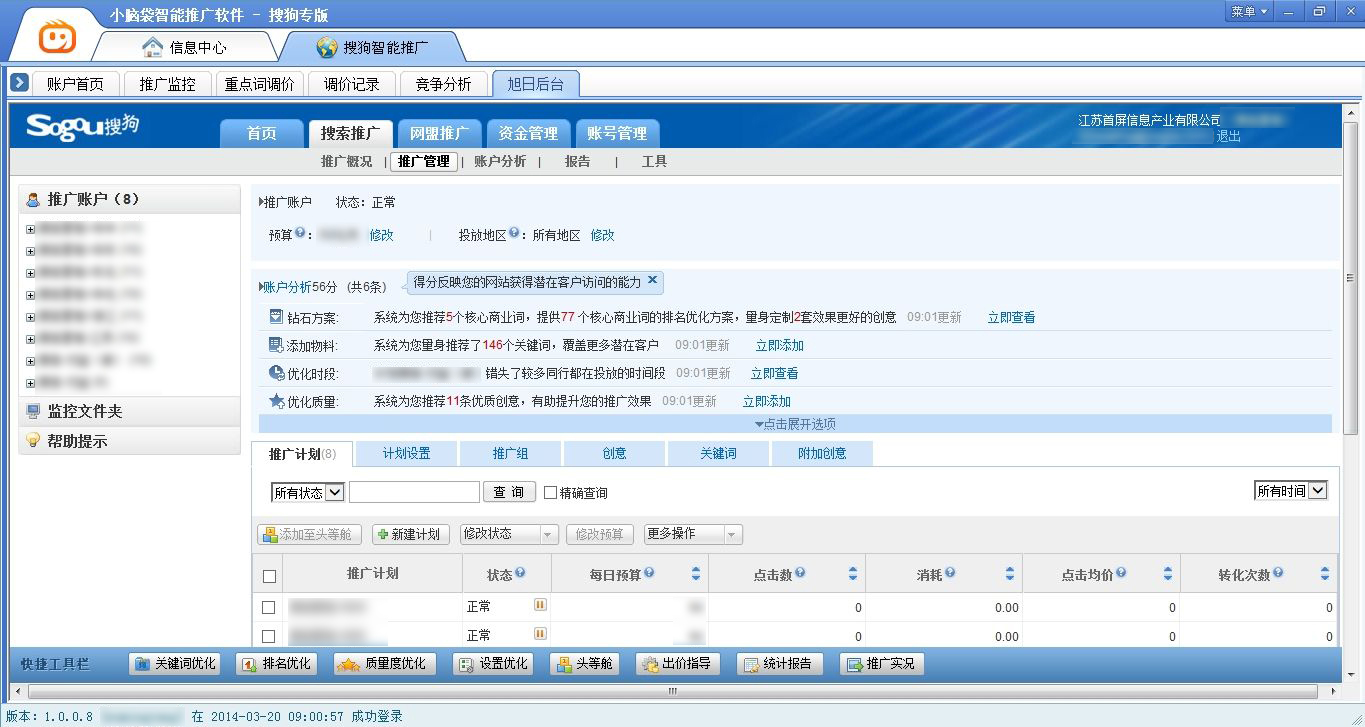This screenshot has width=1365, height=727.
Task: Open the 所有时间 dropdown on the right
Action: pyautogui.click(x=1290, y=489)
